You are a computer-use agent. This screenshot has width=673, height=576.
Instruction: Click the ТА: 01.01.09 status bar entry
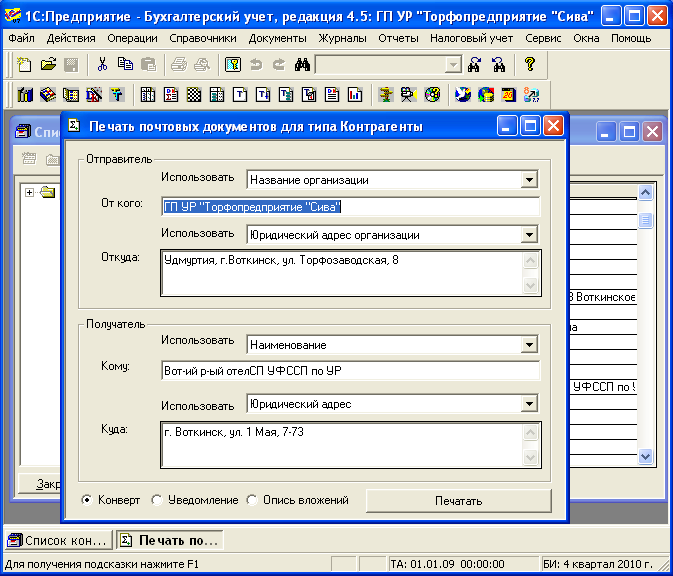[463, 564]
